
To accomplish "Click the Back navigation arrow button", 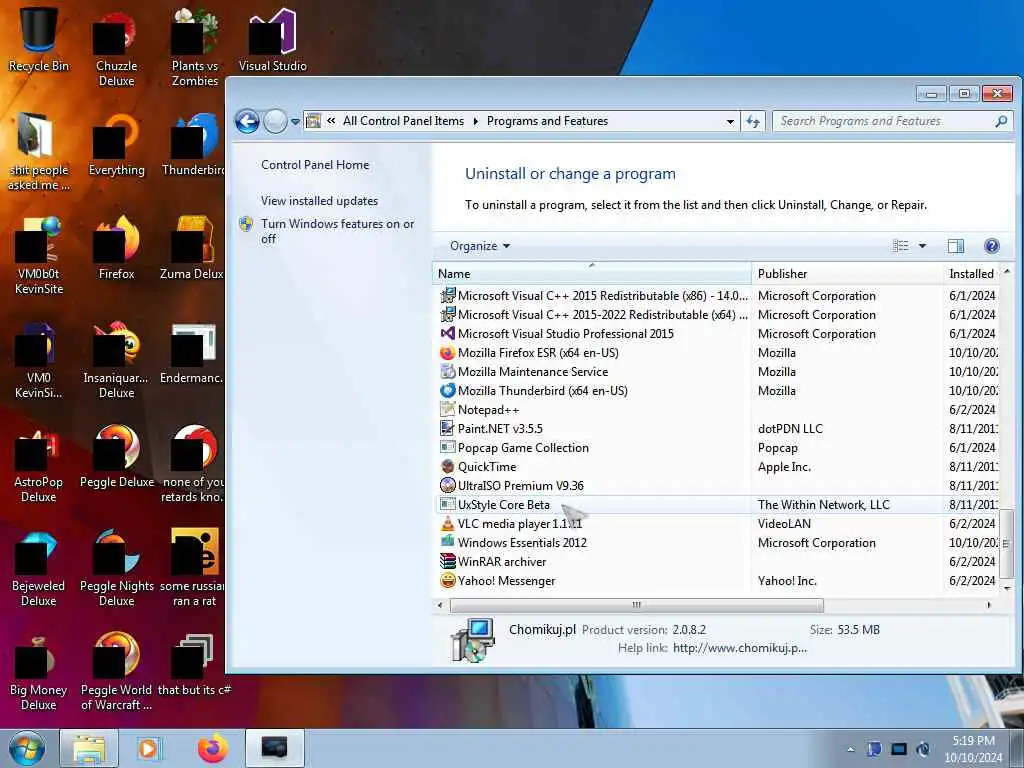I will [247, 121].
